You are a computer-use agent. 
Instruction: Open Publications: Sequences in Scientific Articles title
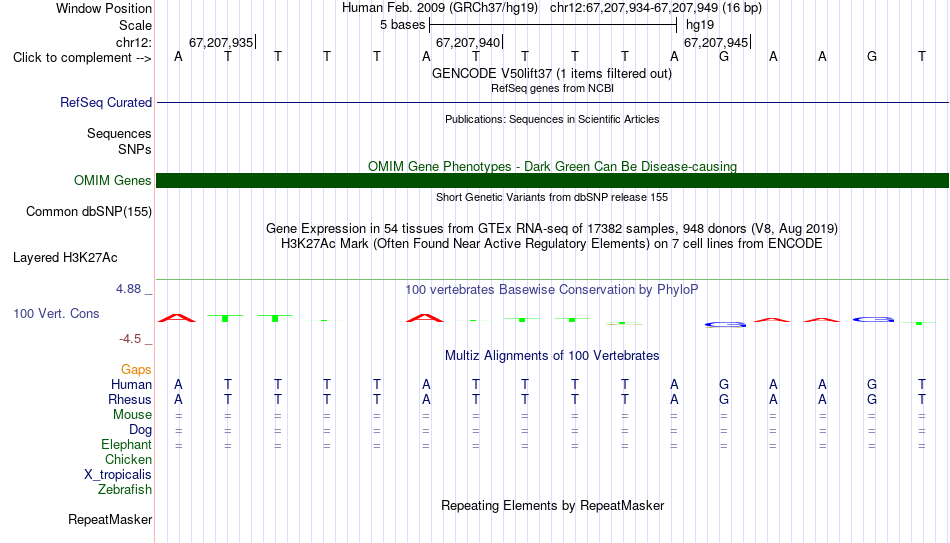point(552,119)
